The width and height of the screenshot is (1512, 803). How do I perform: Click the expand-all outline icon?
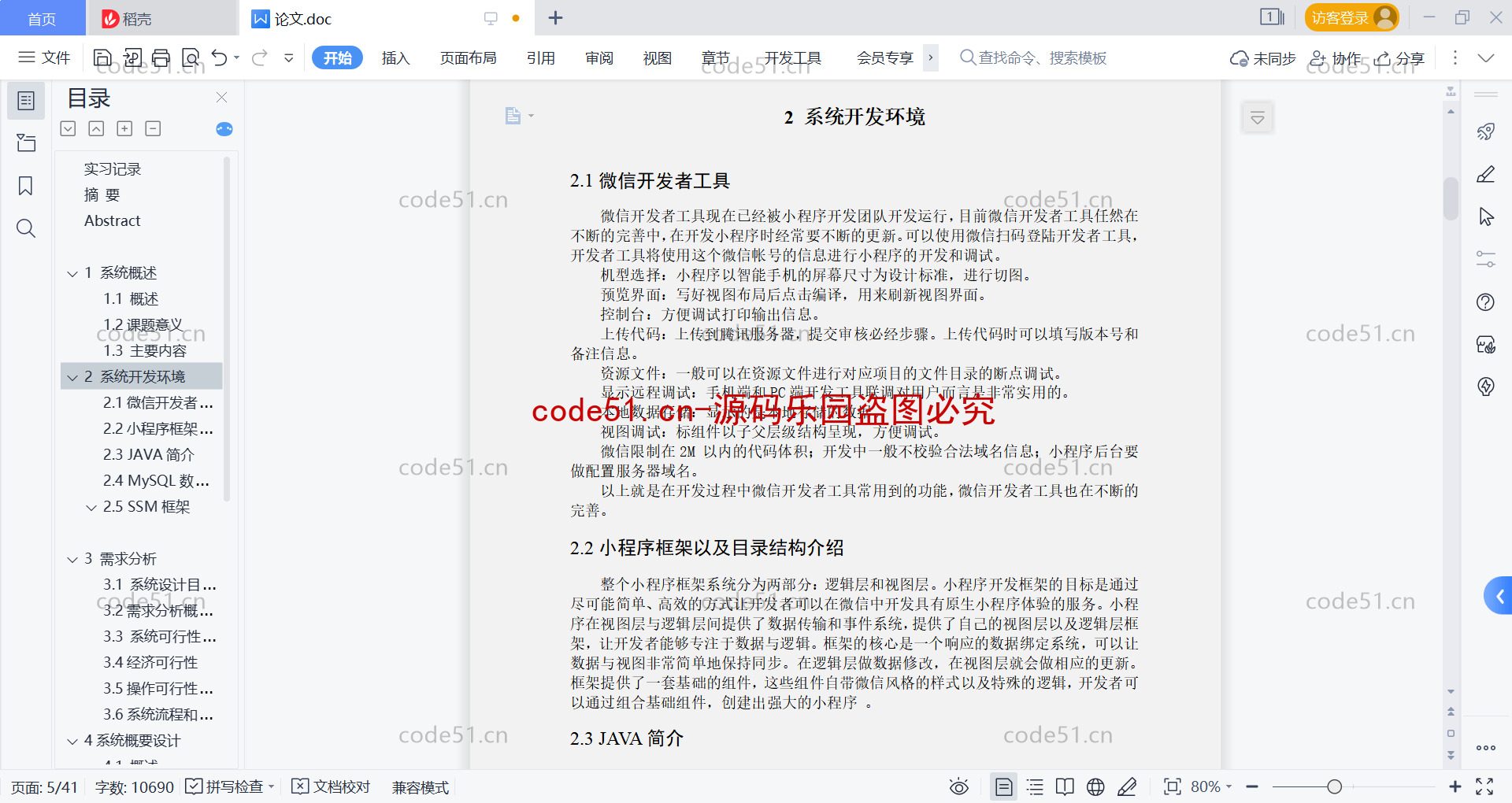click(69, 128)
